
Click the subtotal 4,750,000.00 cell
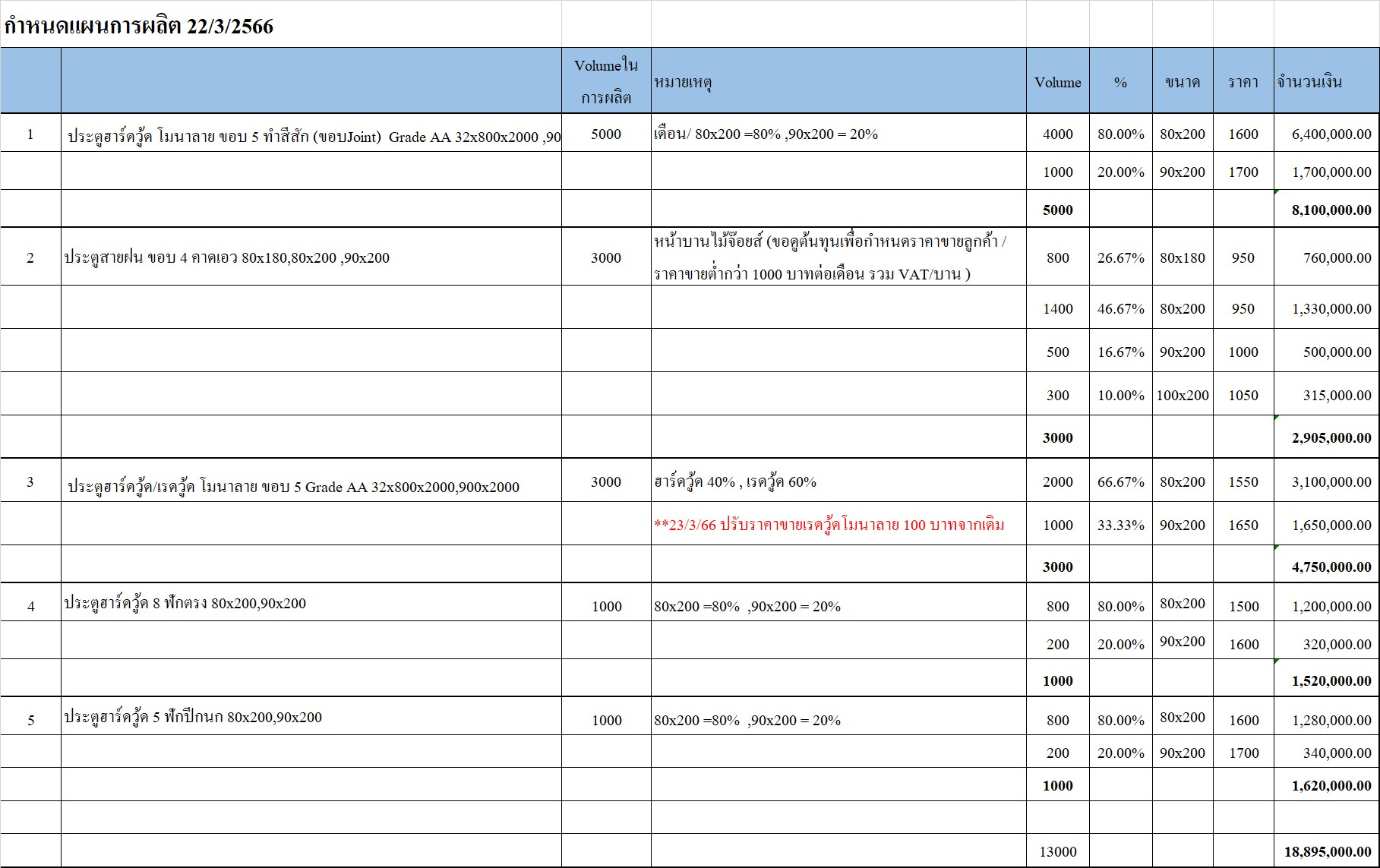(x=1331, y=567)
